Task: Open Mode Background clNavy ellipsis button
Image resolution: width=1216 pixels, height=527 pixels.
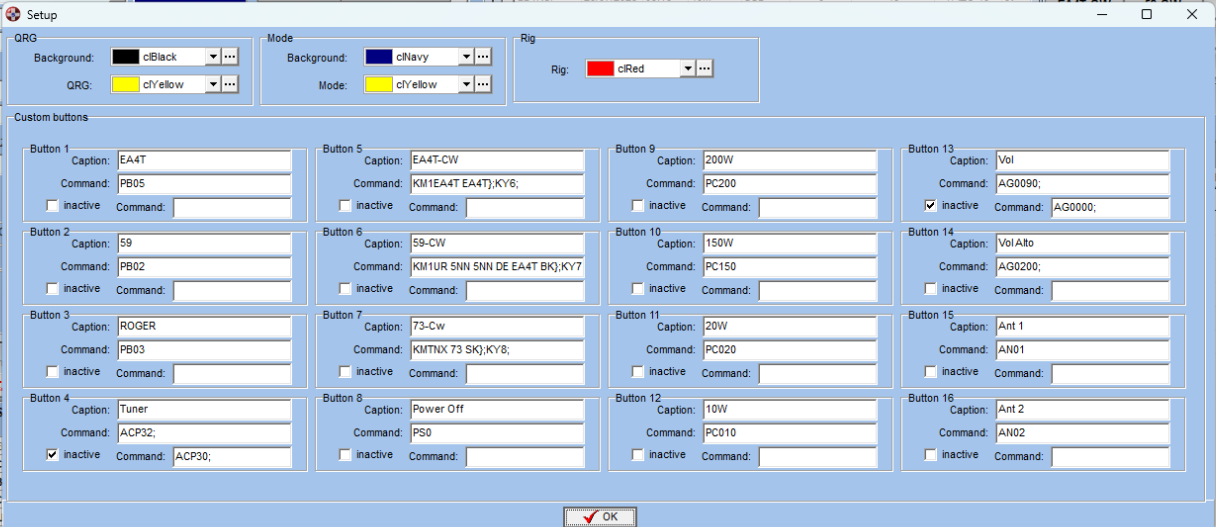Action: 483,57
